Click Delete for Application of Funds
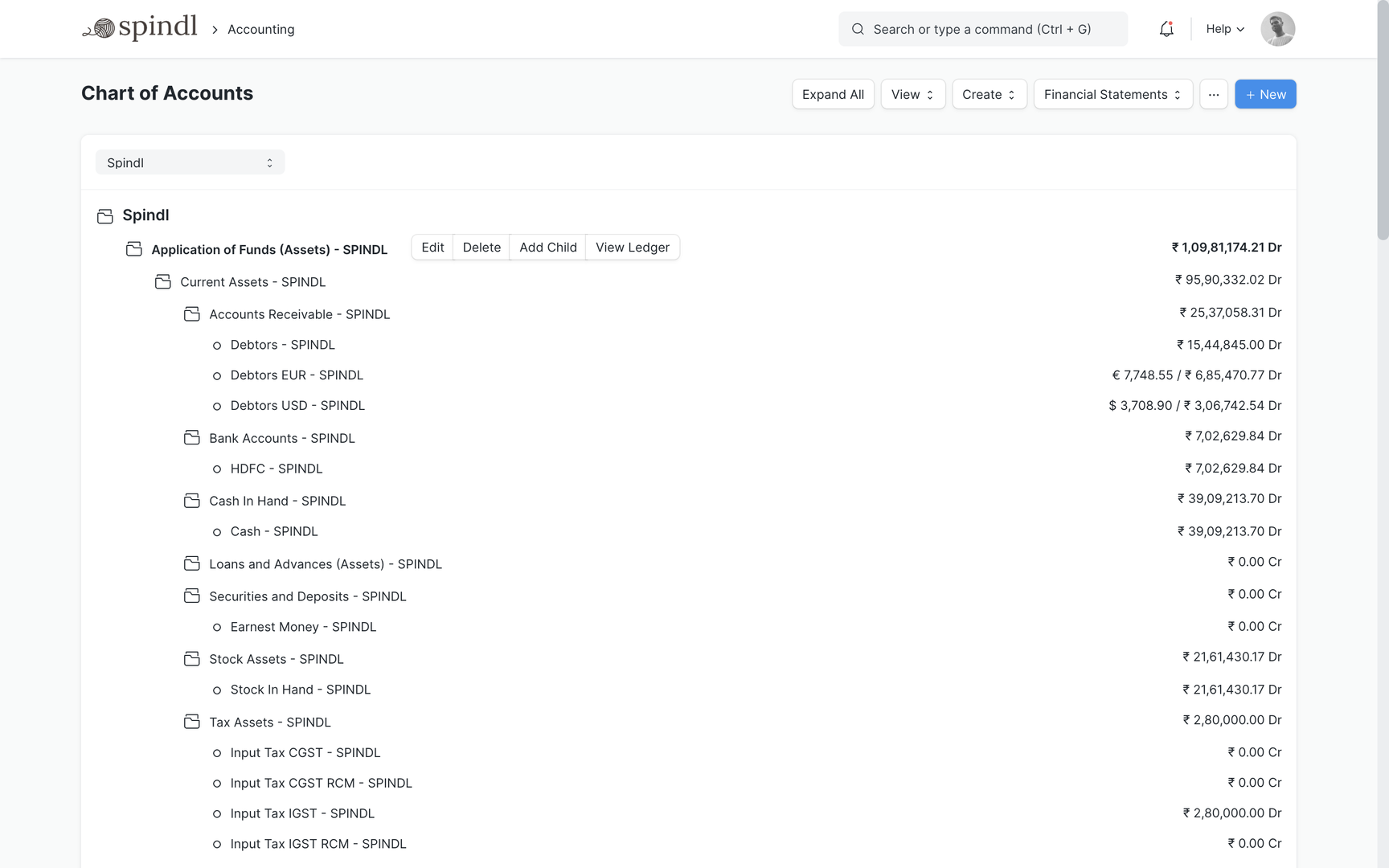Image resolution: width=1389 pixels, height=868 pixels. tap(481, 248)
